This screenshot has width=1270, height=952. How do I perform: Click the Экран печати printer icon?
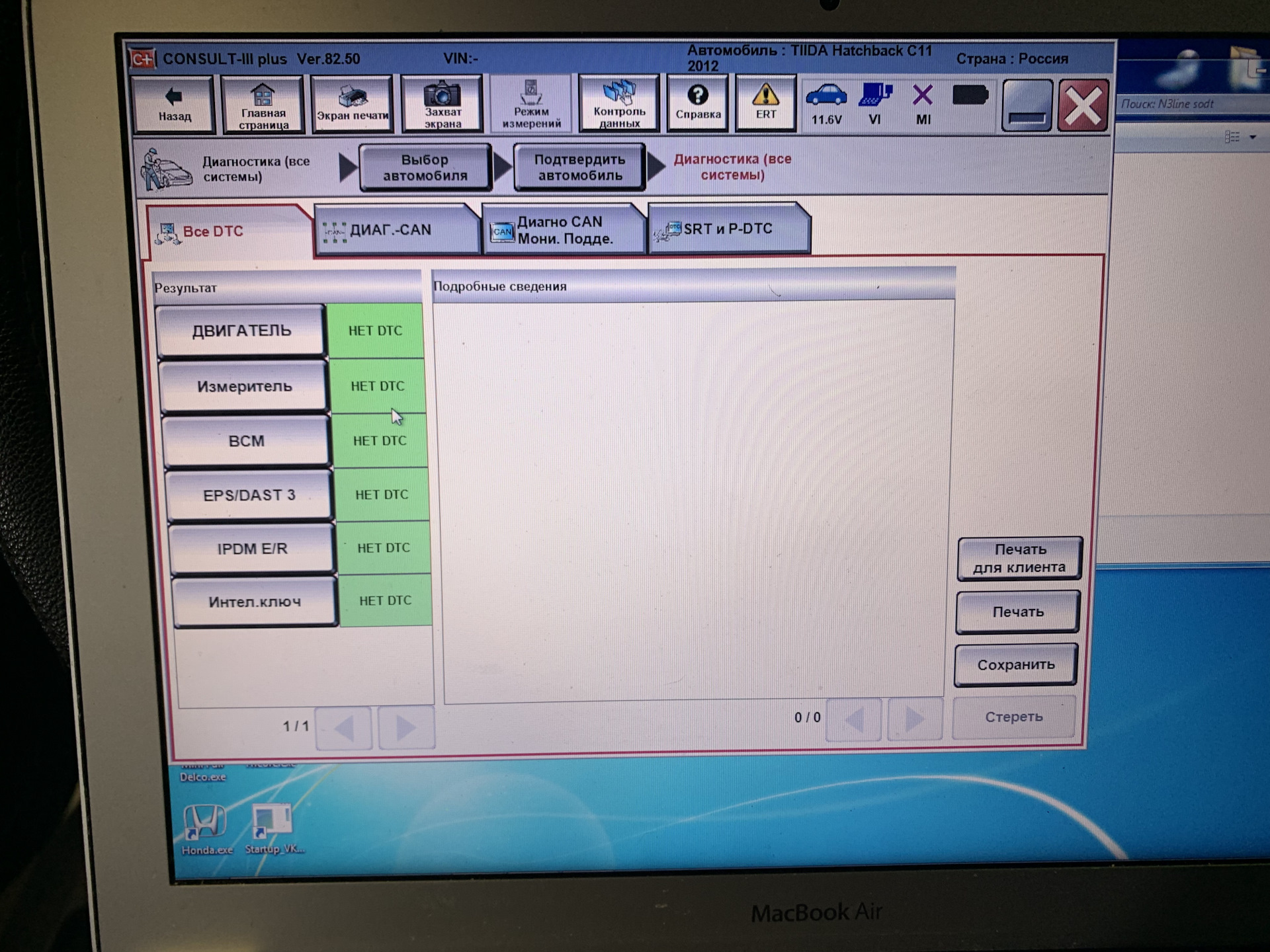tap(353, 104)
